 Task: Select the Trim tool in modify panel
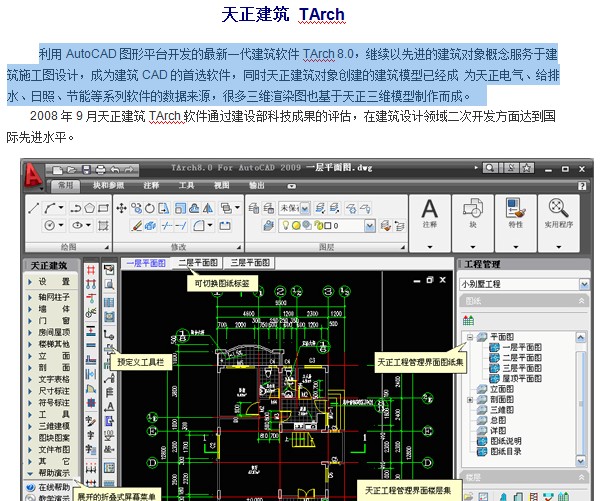pyautogui.click(x=167, y=225)
